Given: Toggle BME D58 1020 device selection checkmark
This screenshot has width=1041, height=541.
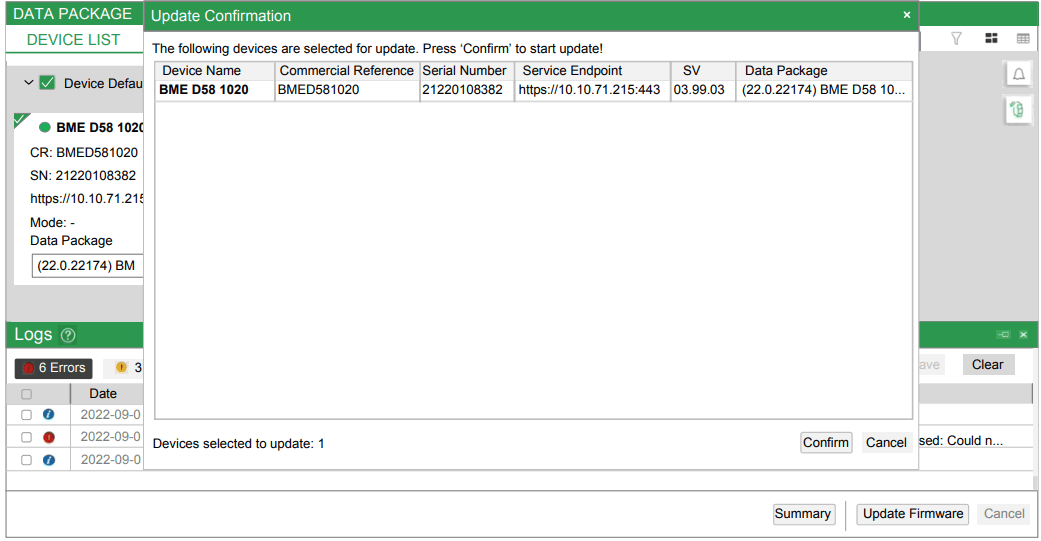Looking at the screenshot, I should click(x=21, y=121).
